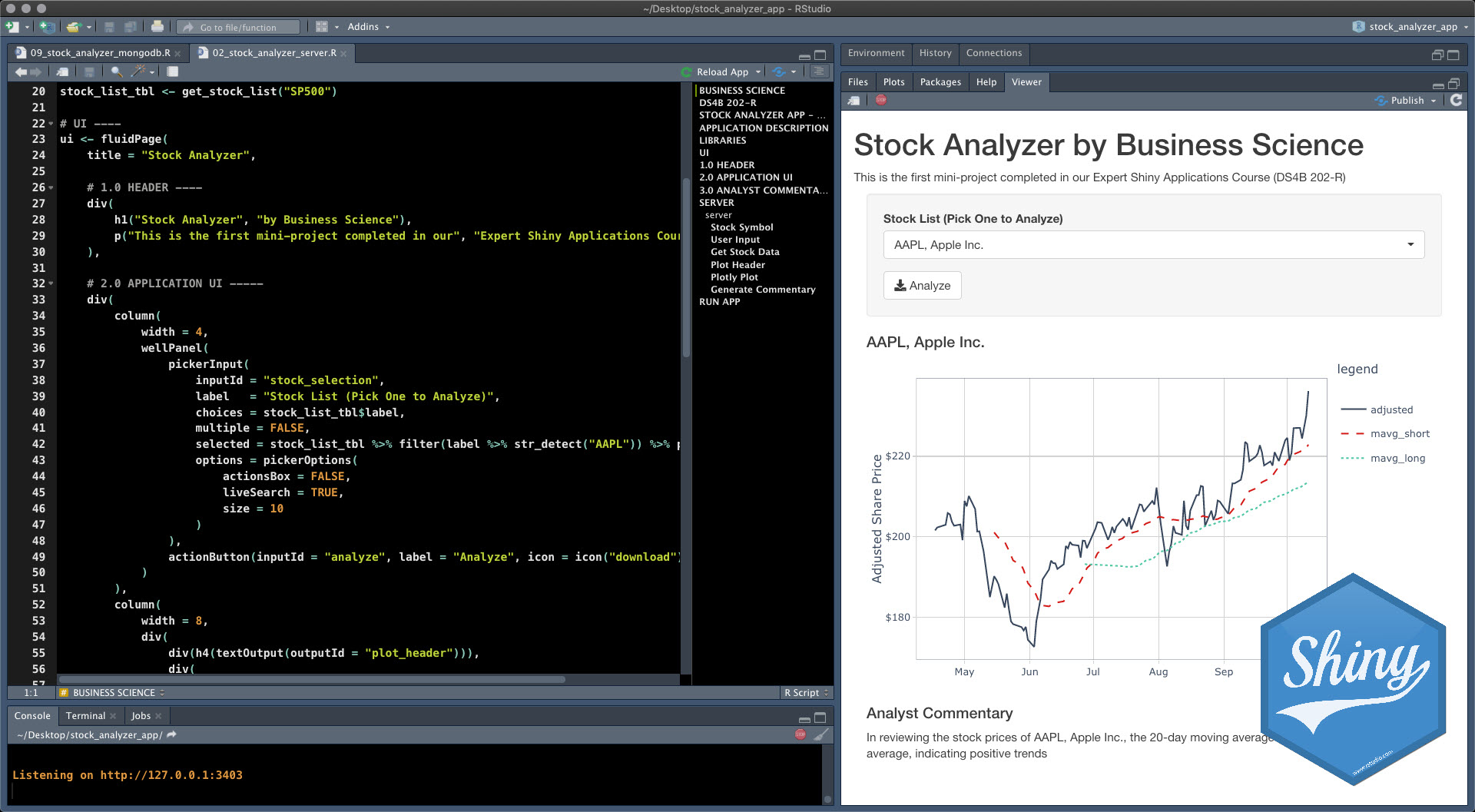Image resolution: width=1475 pixels, height=812 pixels.
Task: Switch to the Packages tab
Action: click(x=940, y=82)
